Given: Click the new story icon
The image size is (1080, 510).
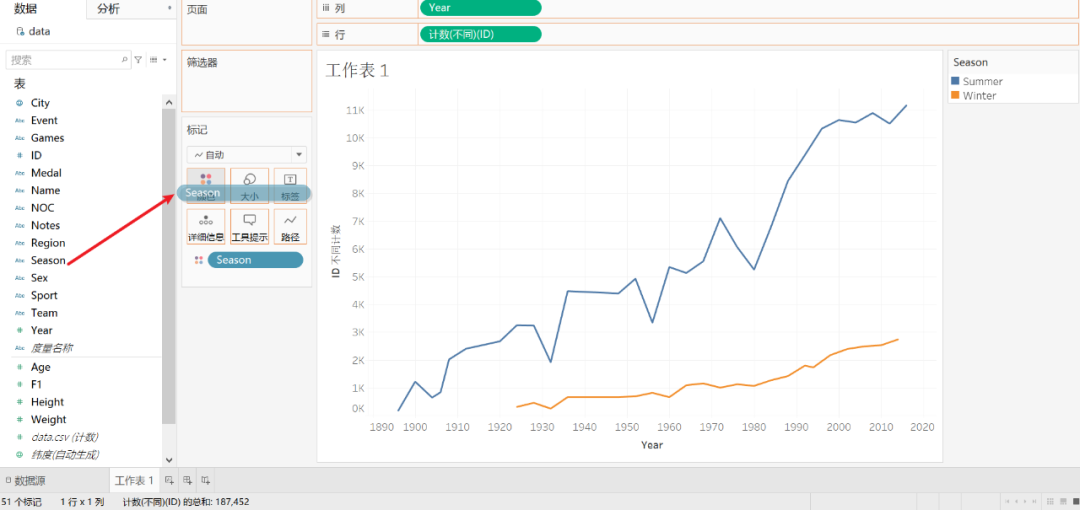Looking at the screenshot, I should tap(205, 481).
